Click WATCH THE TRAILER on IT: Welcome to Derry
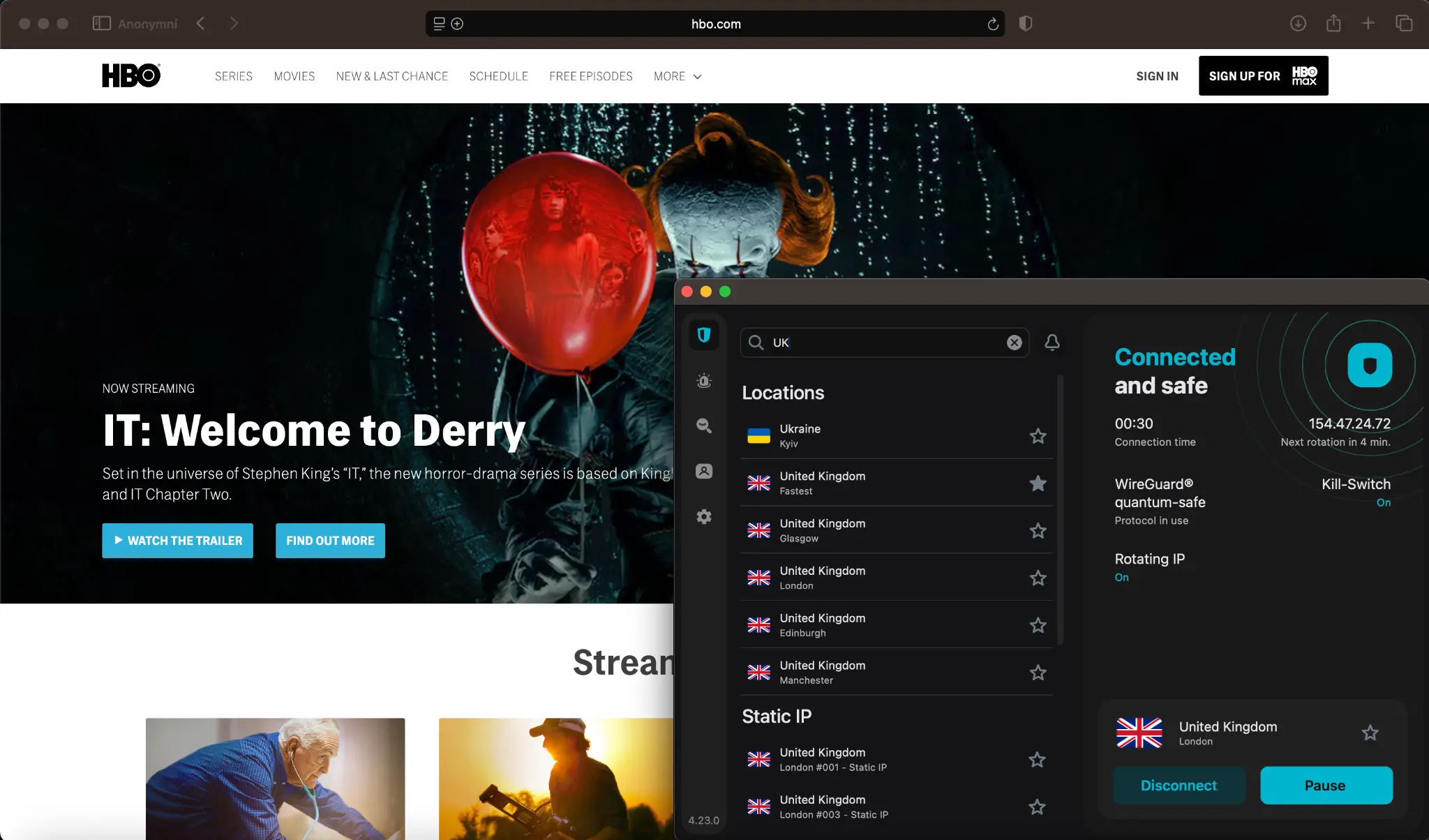Screen dimensions: 1429x840 pos(177,540)
